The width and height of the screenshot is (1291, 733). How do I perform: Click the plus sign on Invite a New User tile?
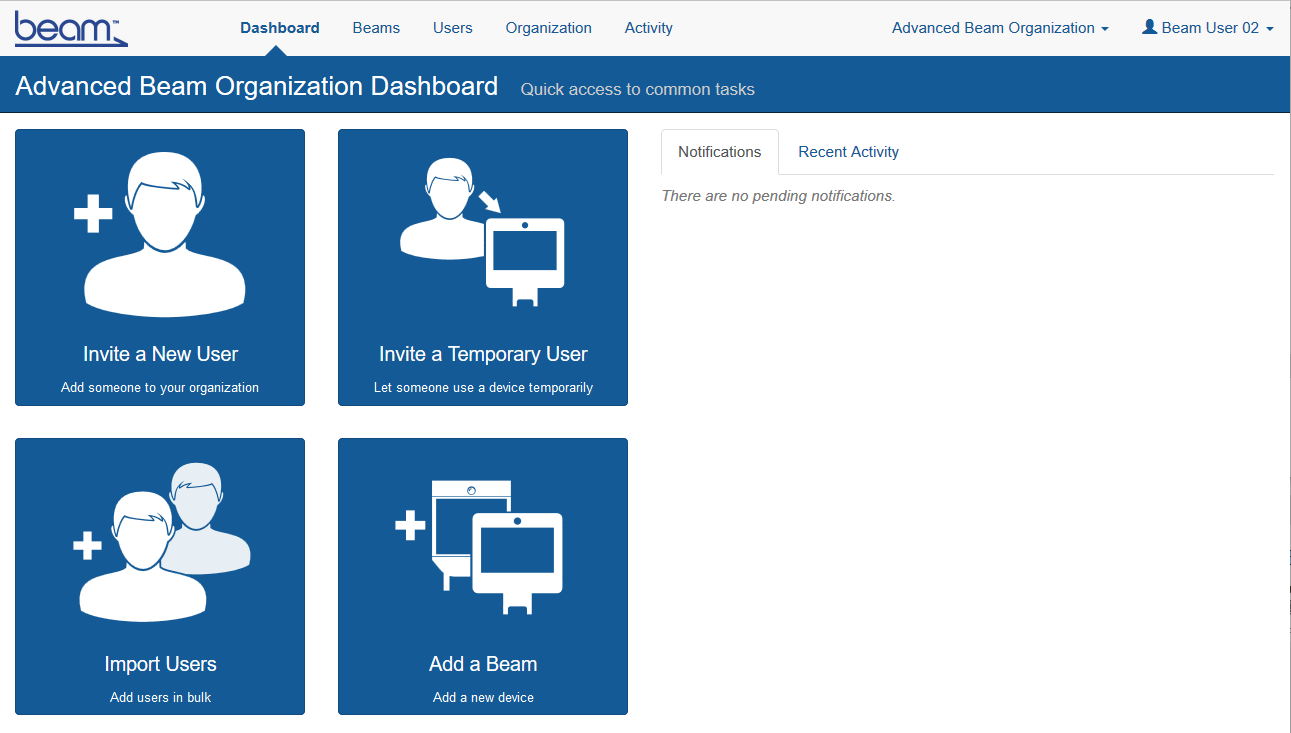pyautogui.click(x=93, y=214)
